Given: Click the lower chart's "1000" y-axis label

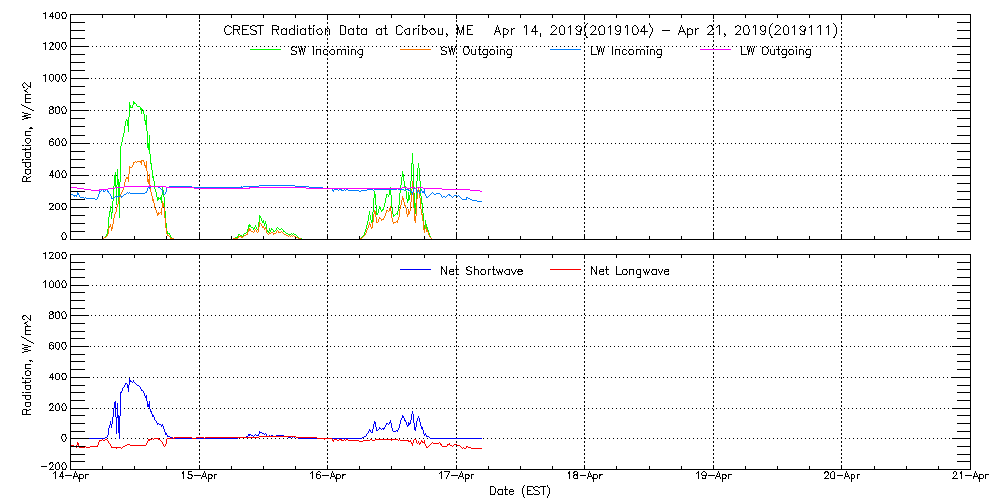Looking at the screenshot, I should pyautogui.click(x=53, y=285).
